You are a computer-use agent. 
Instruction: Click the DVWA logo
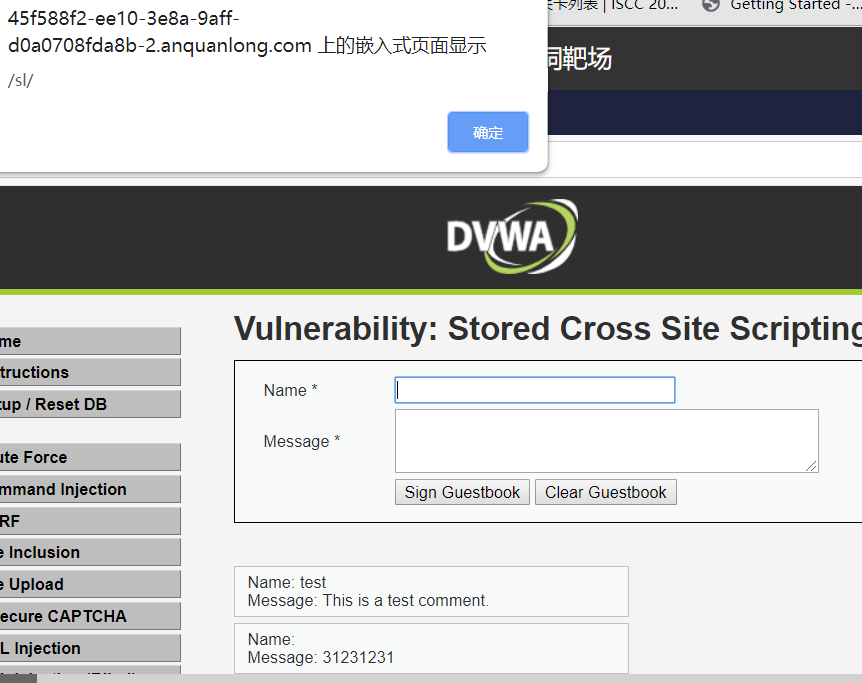point(512,236)
